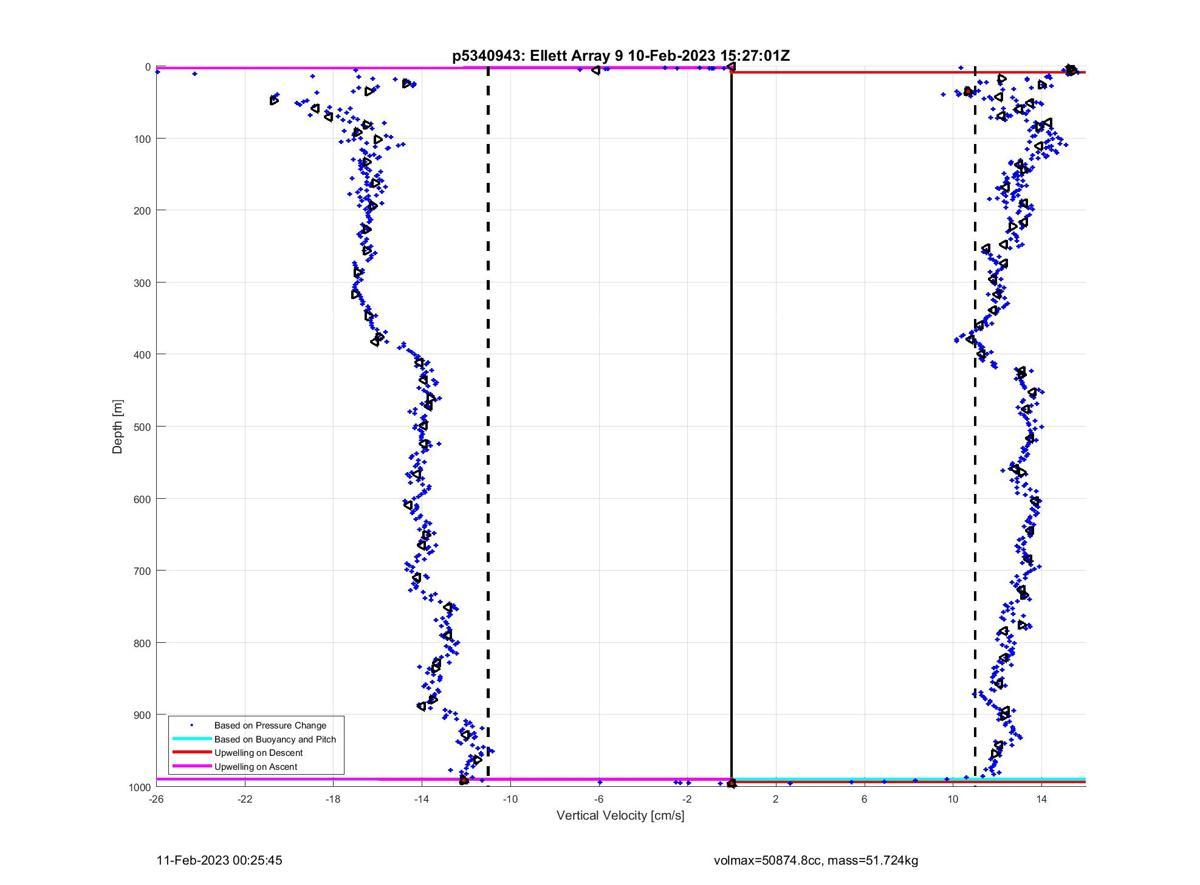Click the depth tick label '300'
This screenshot has width=1200, height=885.
(x=142, y=283)
